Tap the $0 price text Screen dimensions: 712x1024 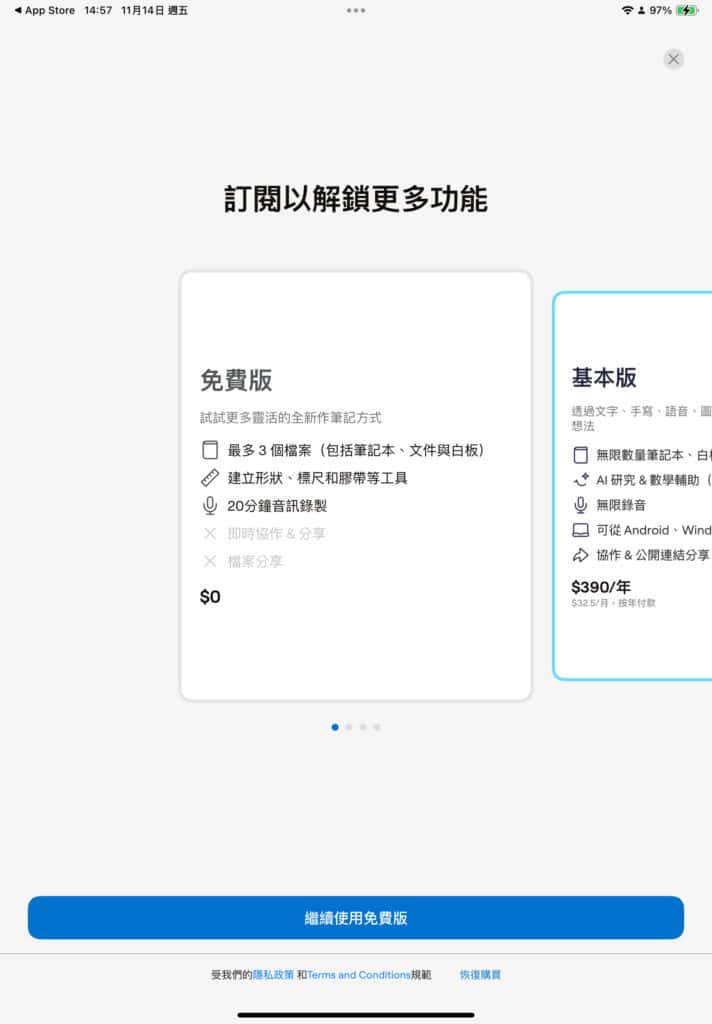(x=210, y=596)
